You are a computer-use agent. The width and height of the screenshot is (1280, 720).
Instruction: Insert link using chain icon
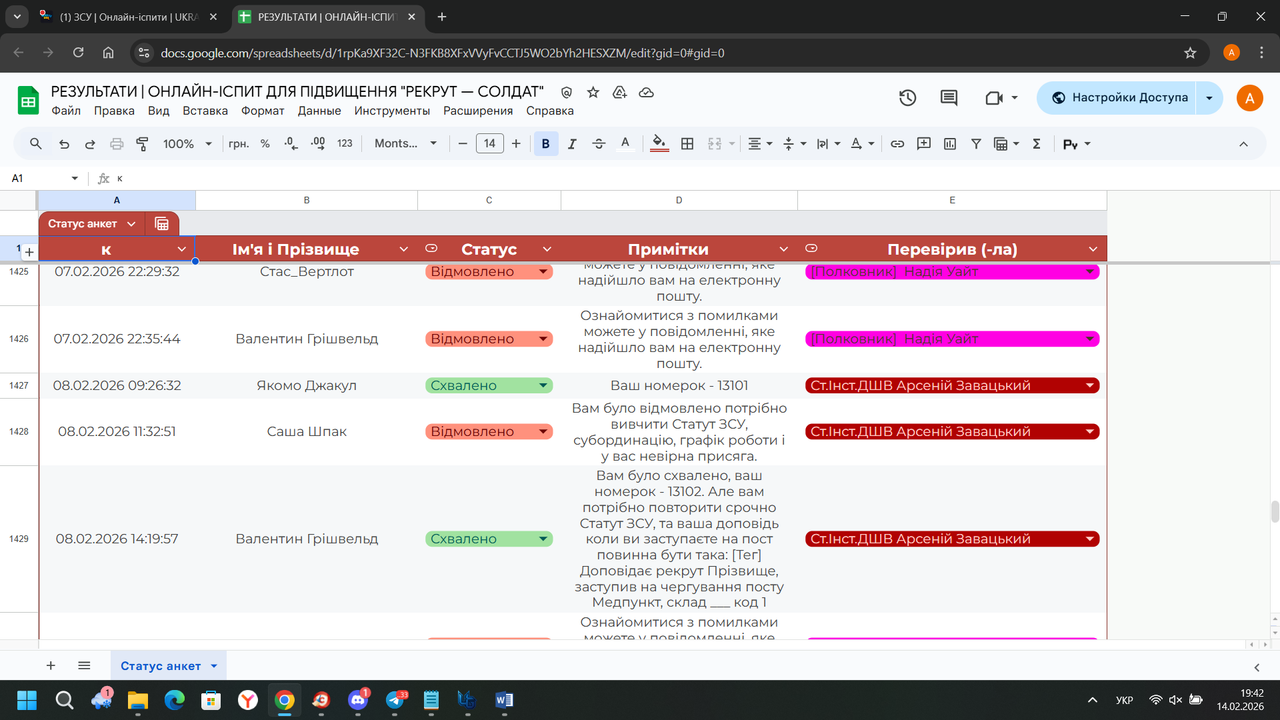click(x=897, y=144)
